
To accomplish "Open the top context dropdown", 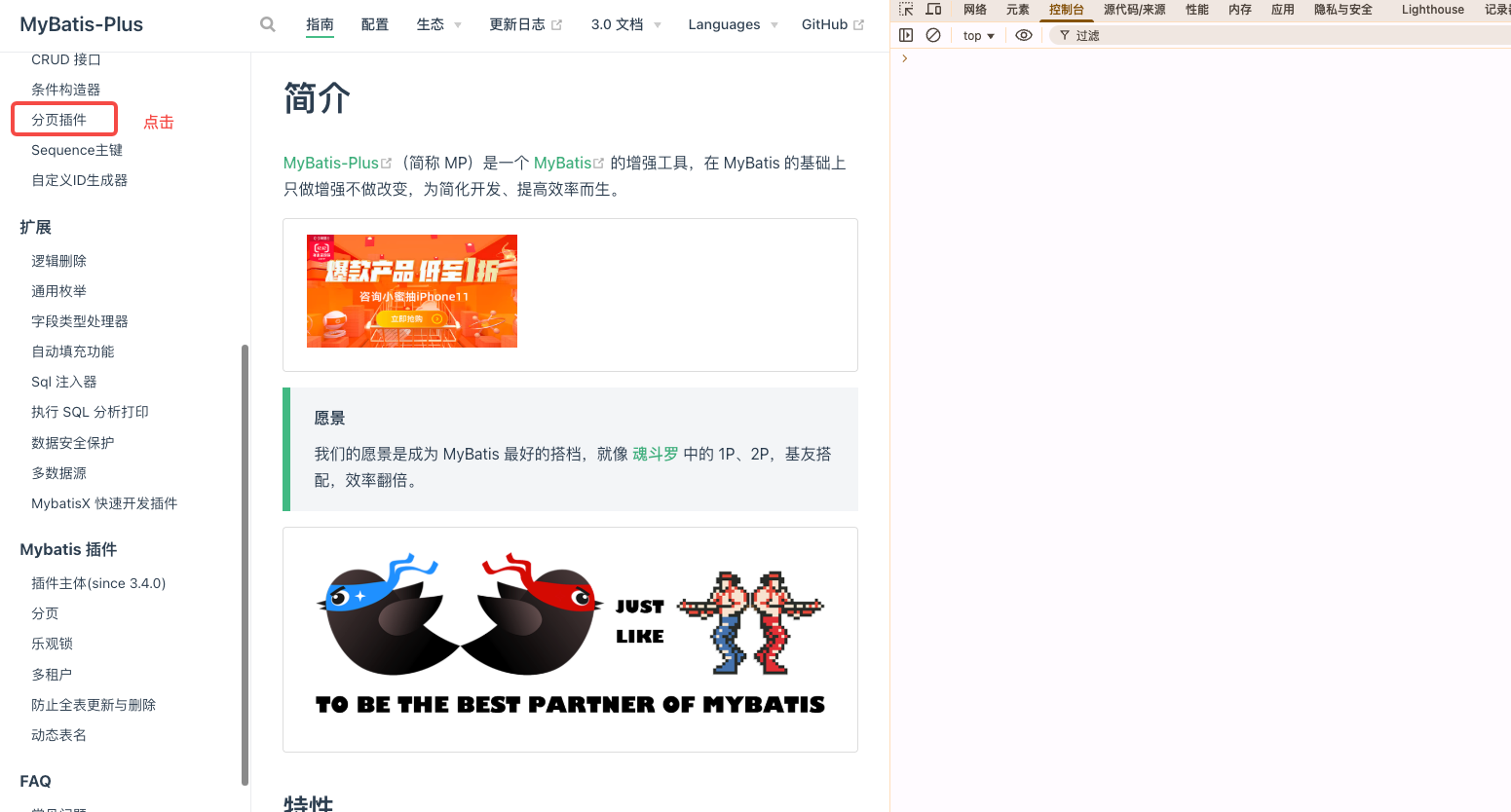I will coord(979,36).
